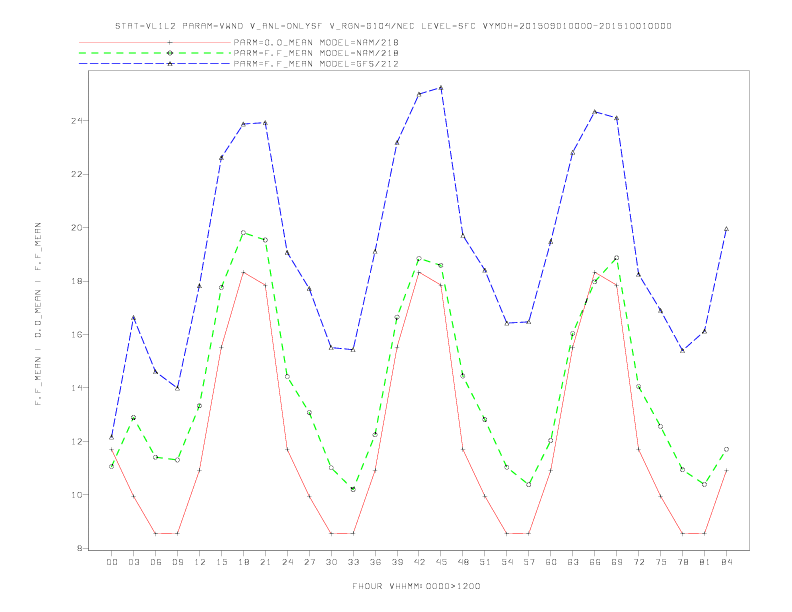Click x-axis tick label 66

click(595, 562)
